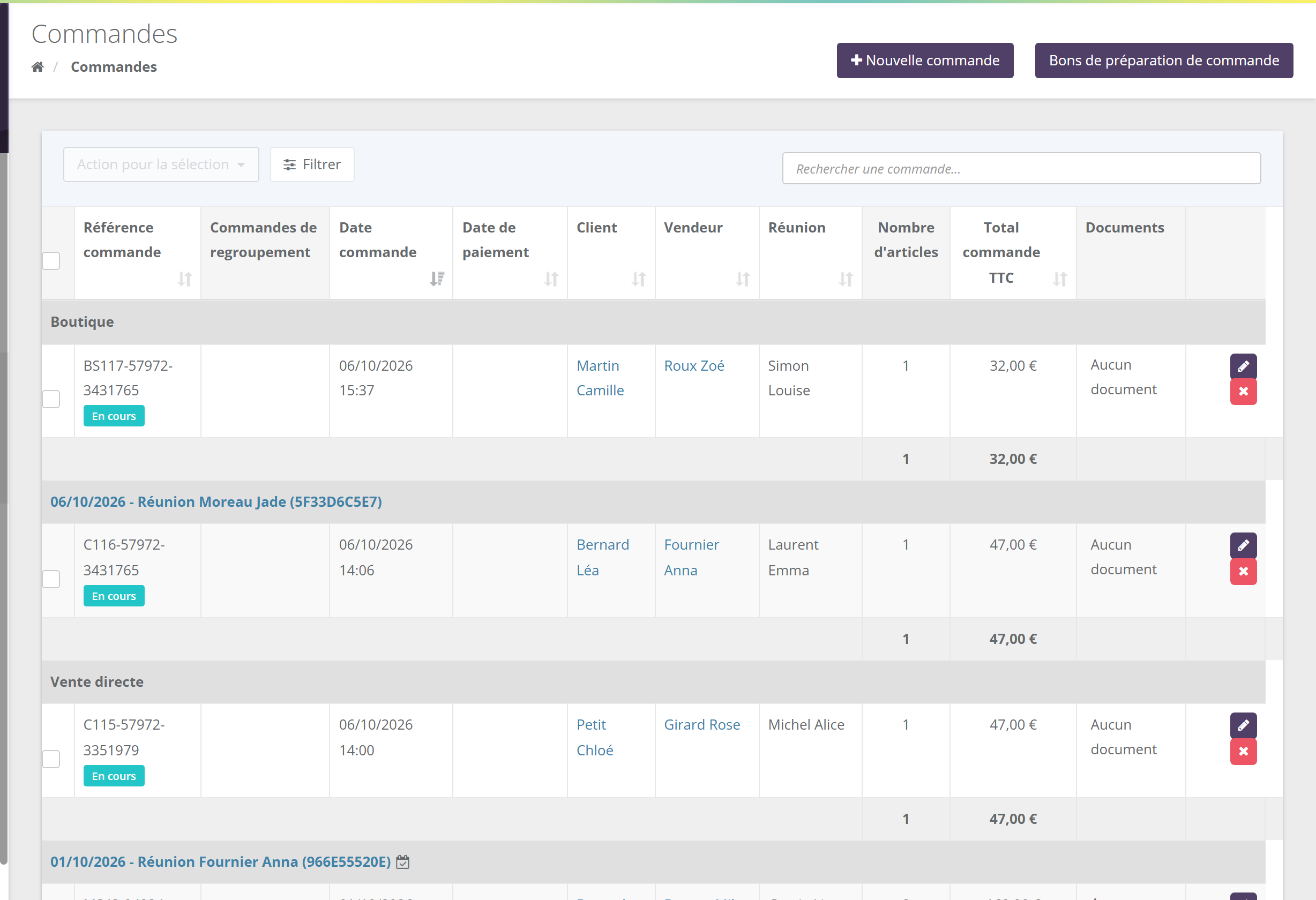Open client Martin Camille link

600,378
